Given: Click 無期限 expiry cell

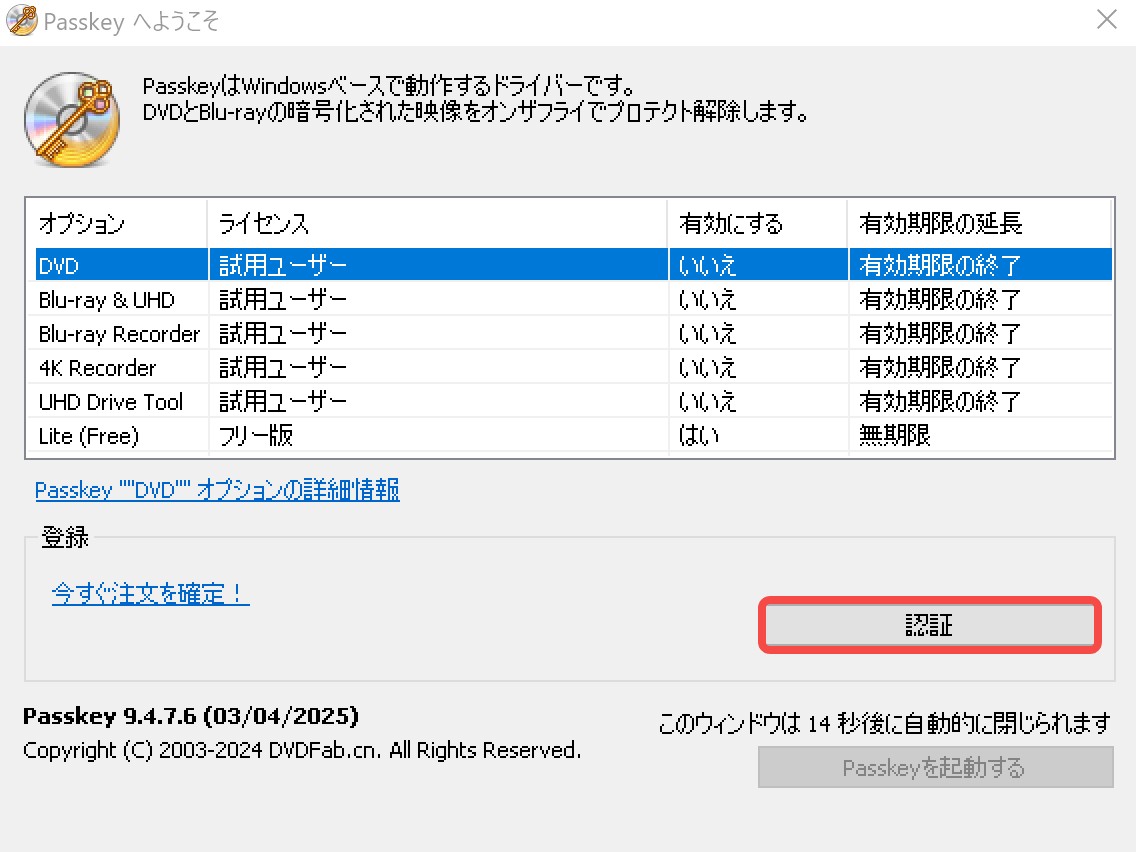Looking at the screenshot, I should click(x=895, y=435).
